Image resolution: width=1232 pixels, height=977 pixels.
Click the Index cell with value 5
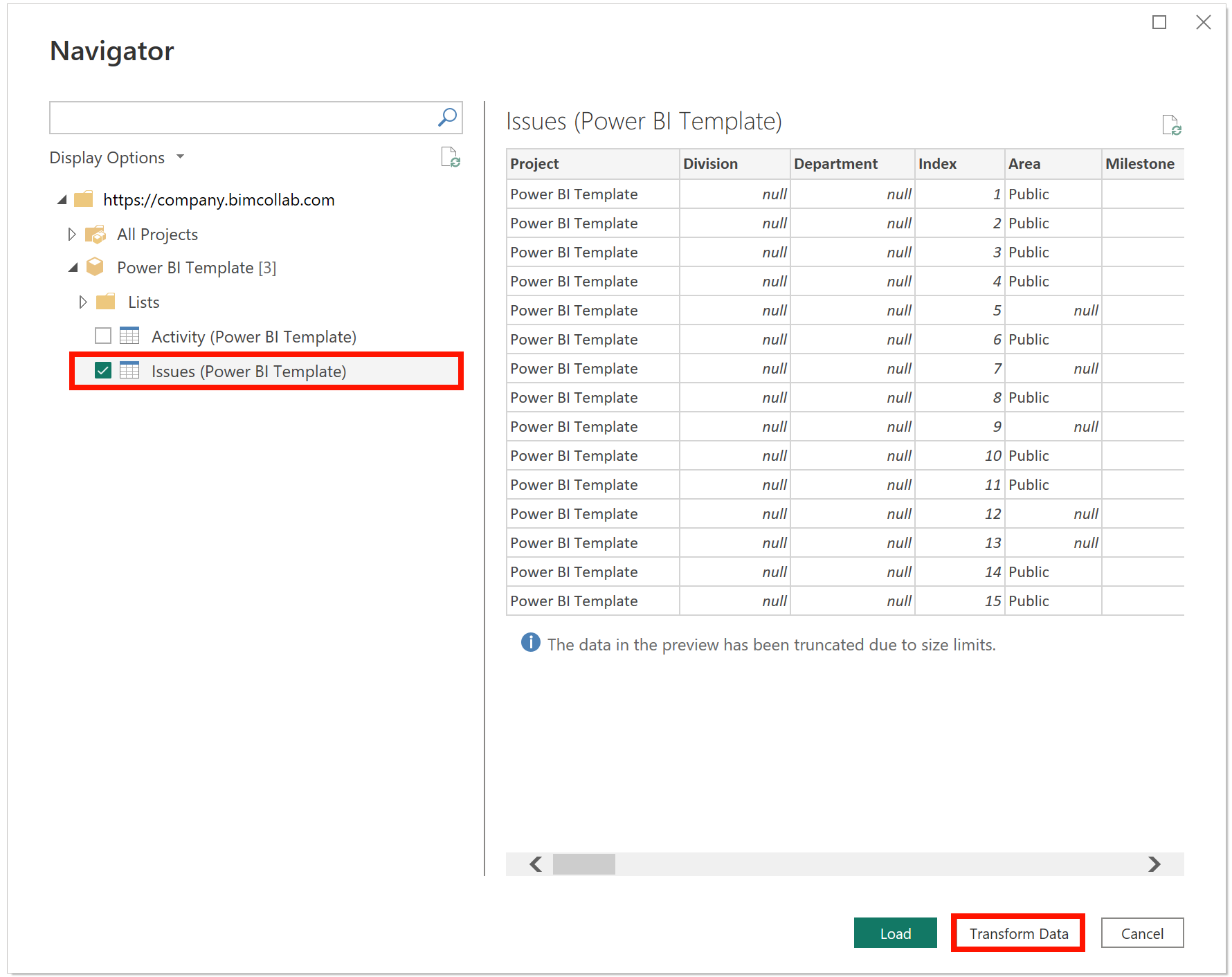(959, 311)
